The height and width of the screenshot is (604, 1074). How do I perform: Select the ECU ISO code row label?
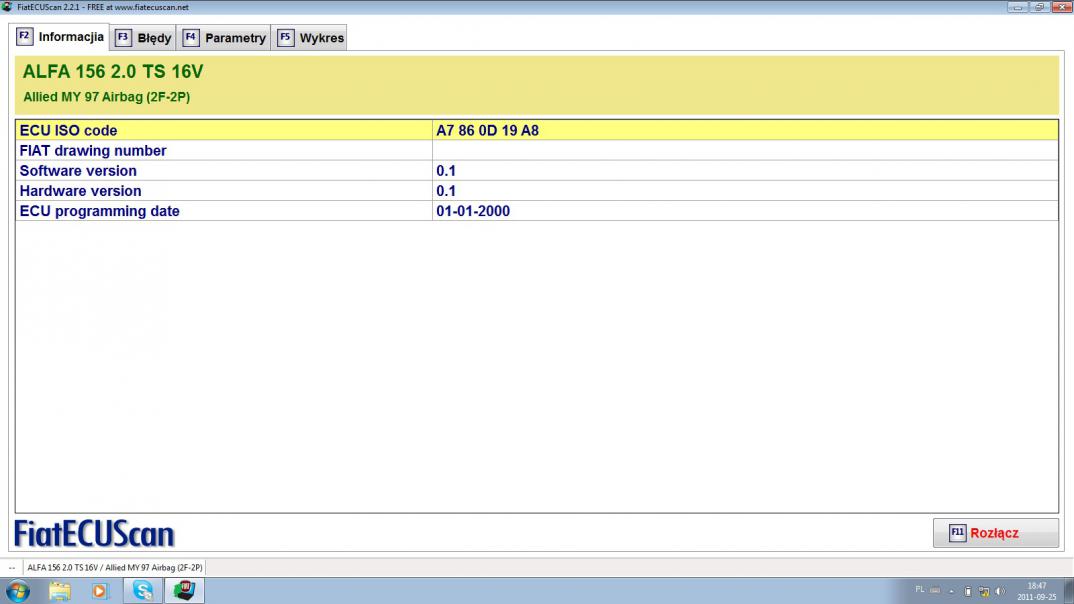pyautogui.click(x=68, y=130)
